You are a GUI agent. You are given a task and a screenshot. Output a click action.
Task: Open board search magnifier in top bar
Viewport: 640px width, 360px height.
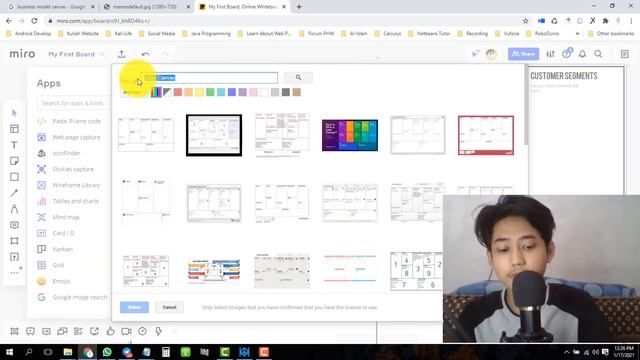(598, 54)
